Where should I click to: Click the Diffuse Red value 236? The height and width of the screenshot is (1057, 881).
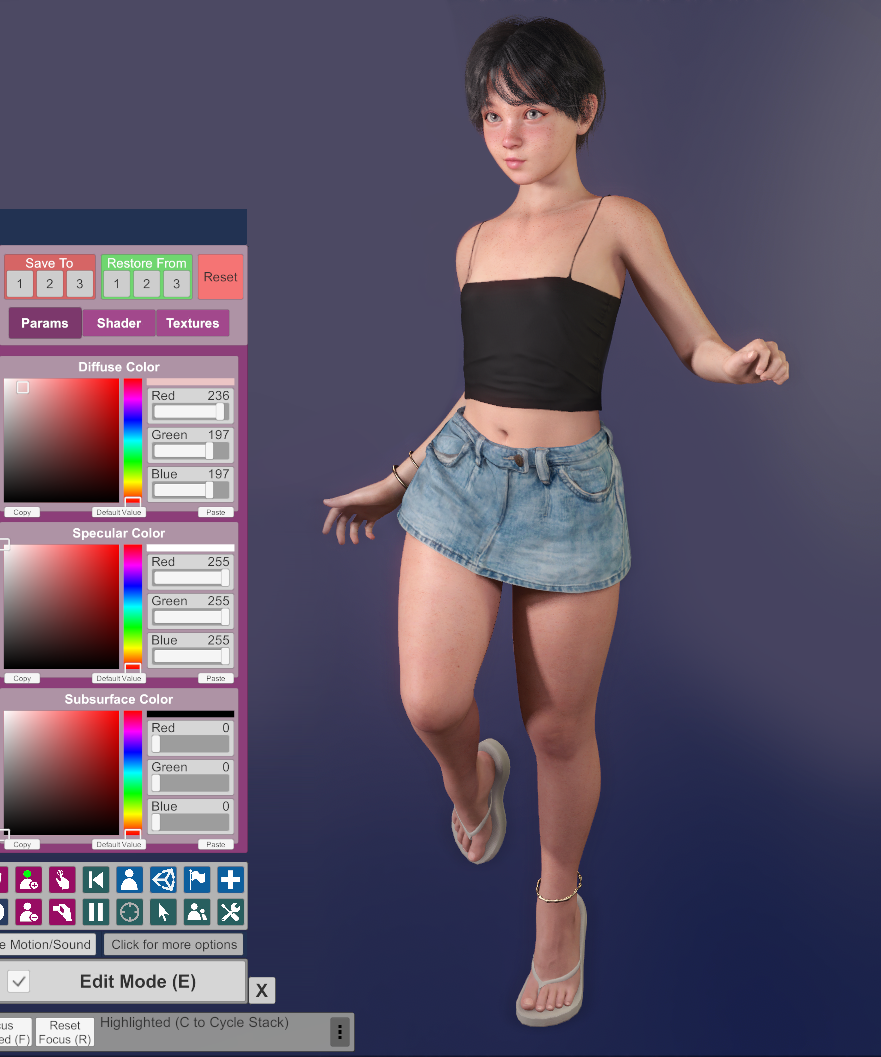pyautogui.click(x=218, y=396)
